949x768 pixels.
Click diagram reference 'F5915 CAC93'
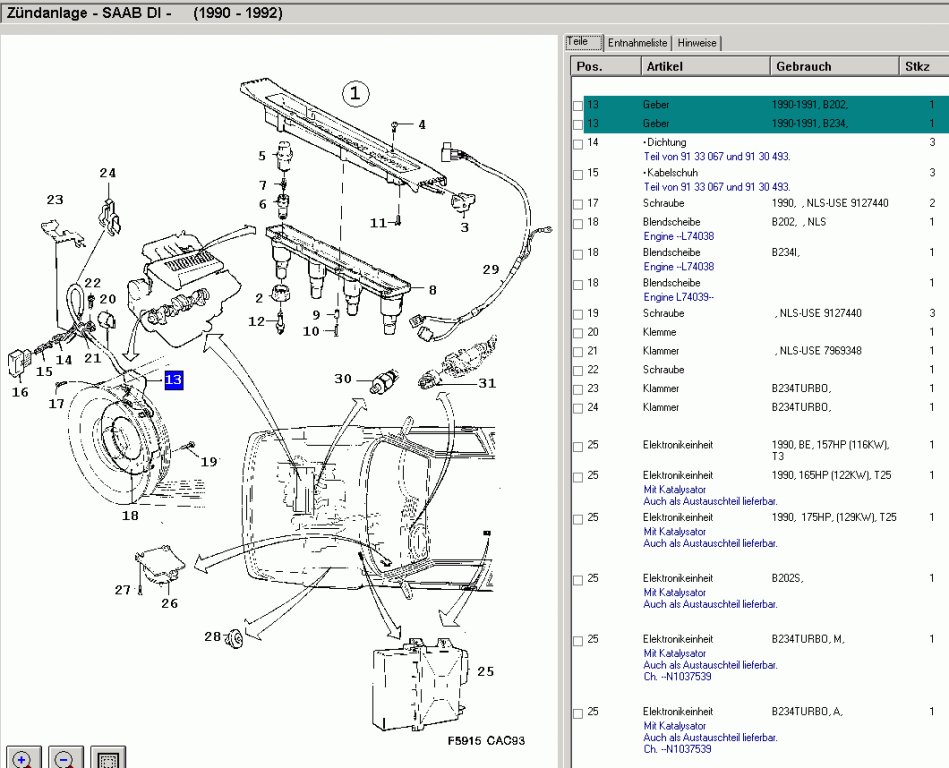(486, 741)
